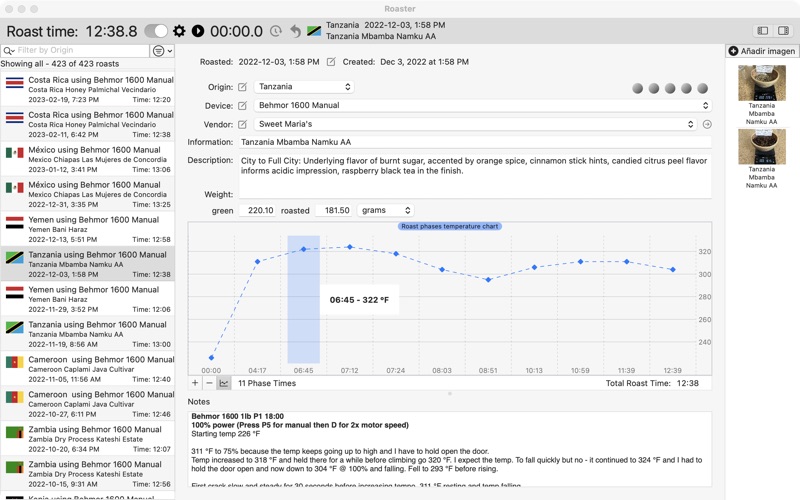The width and height of the screenshot is (800, 500).
Task: Select Cameroon roast from 2022-10-27
Action: coord(87,404)
